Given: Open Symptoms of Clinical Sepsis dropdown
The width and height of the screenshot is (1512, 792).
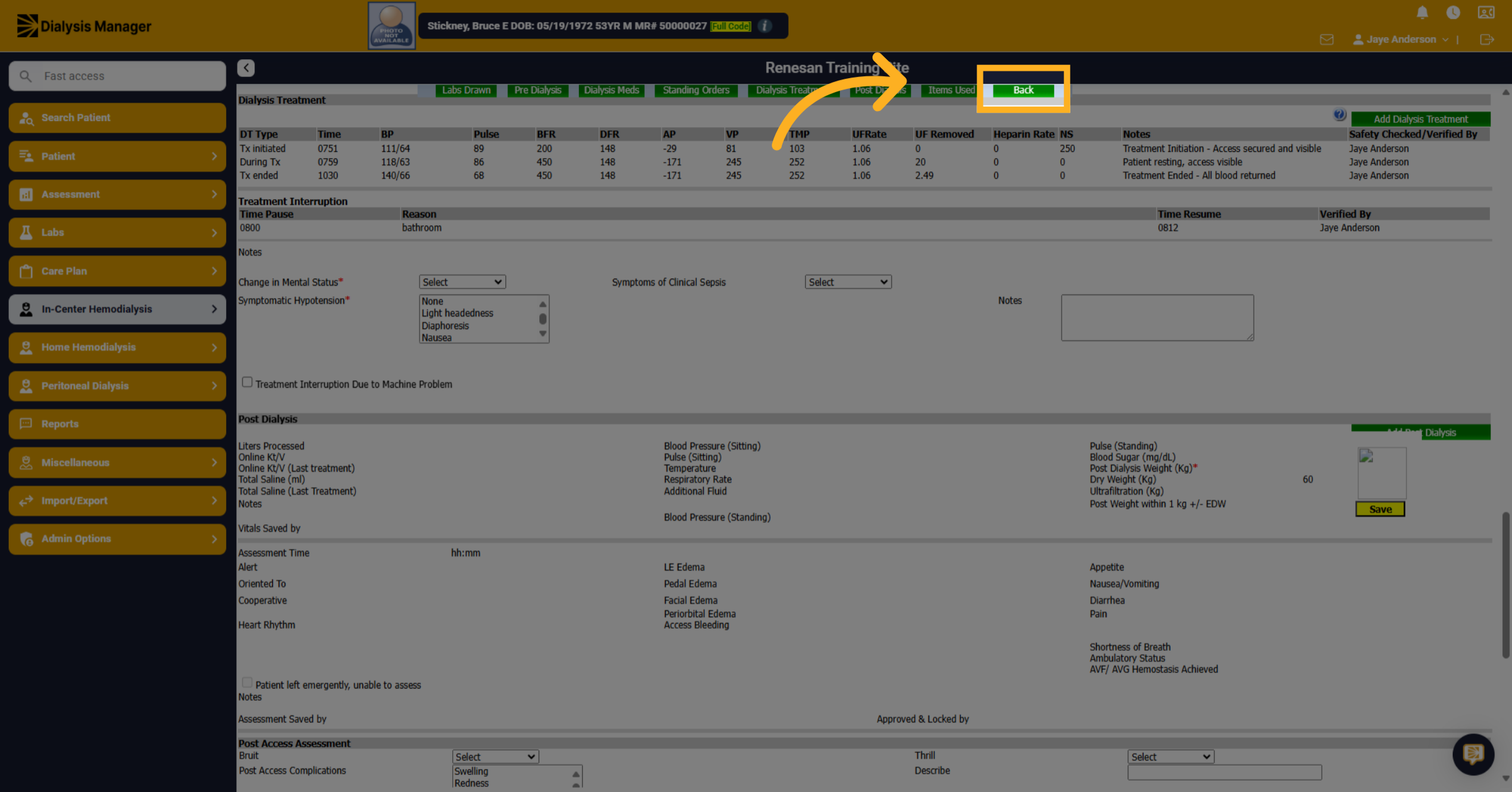Looking at the screenshot, I should click(x=848, y=282).
